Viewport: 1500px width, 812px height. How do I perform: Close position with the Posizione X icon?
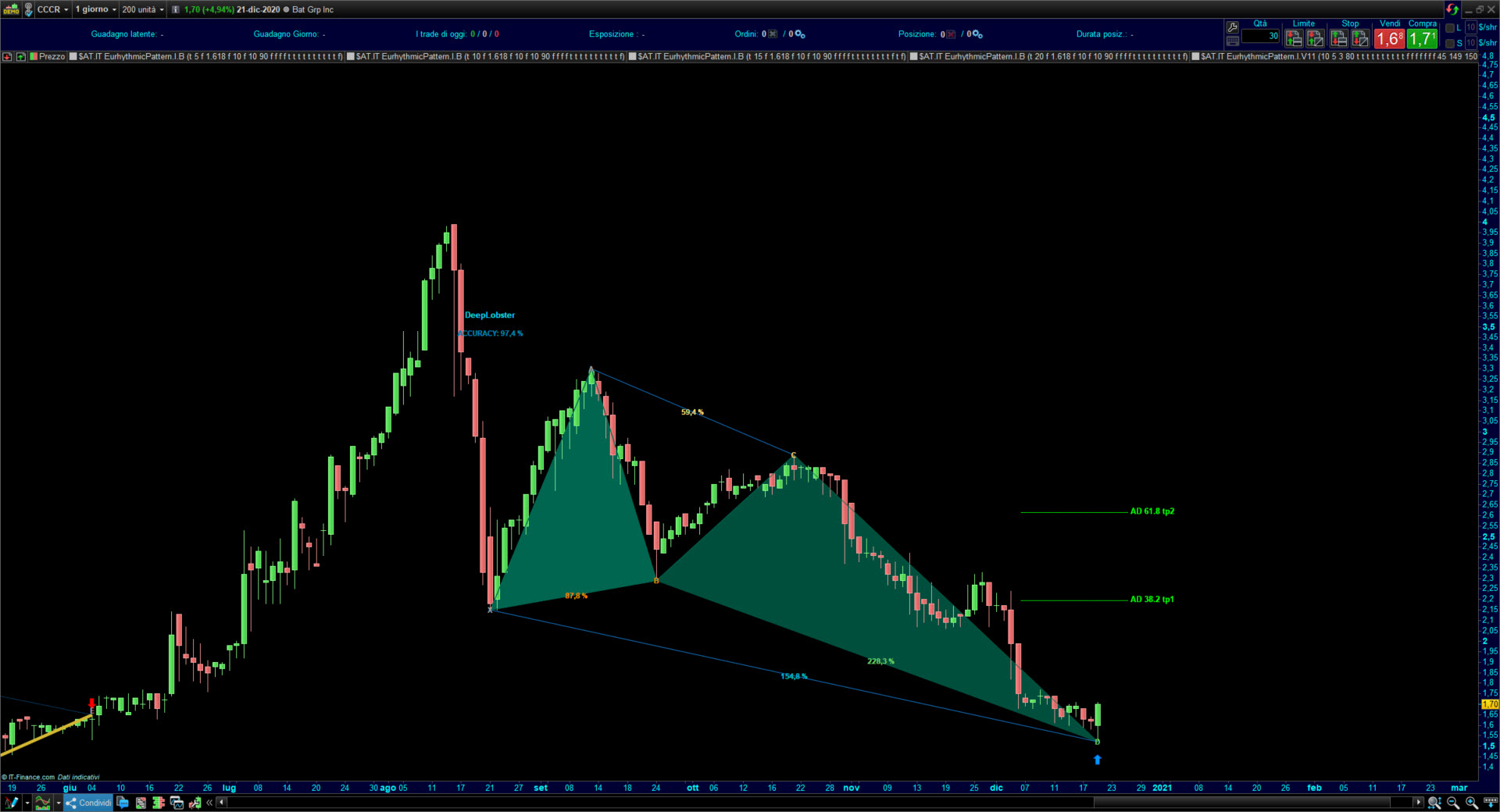pos(951,34)
